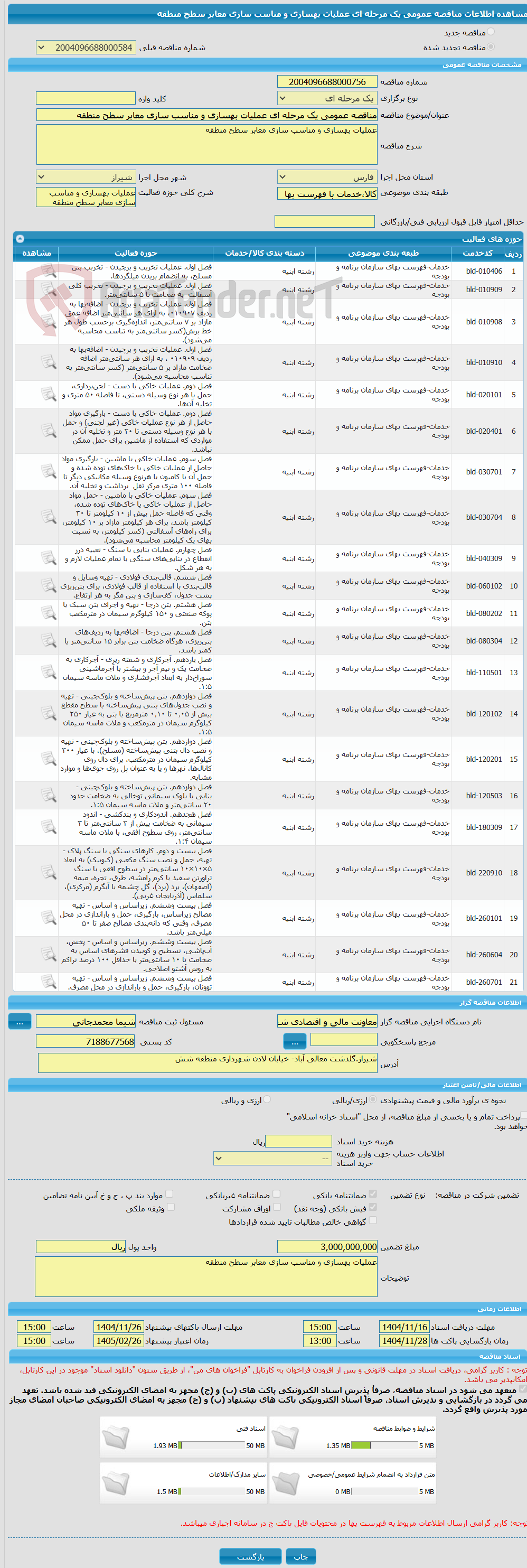
Task: Open view icon for row bld-080304
Action: (49, 640)
